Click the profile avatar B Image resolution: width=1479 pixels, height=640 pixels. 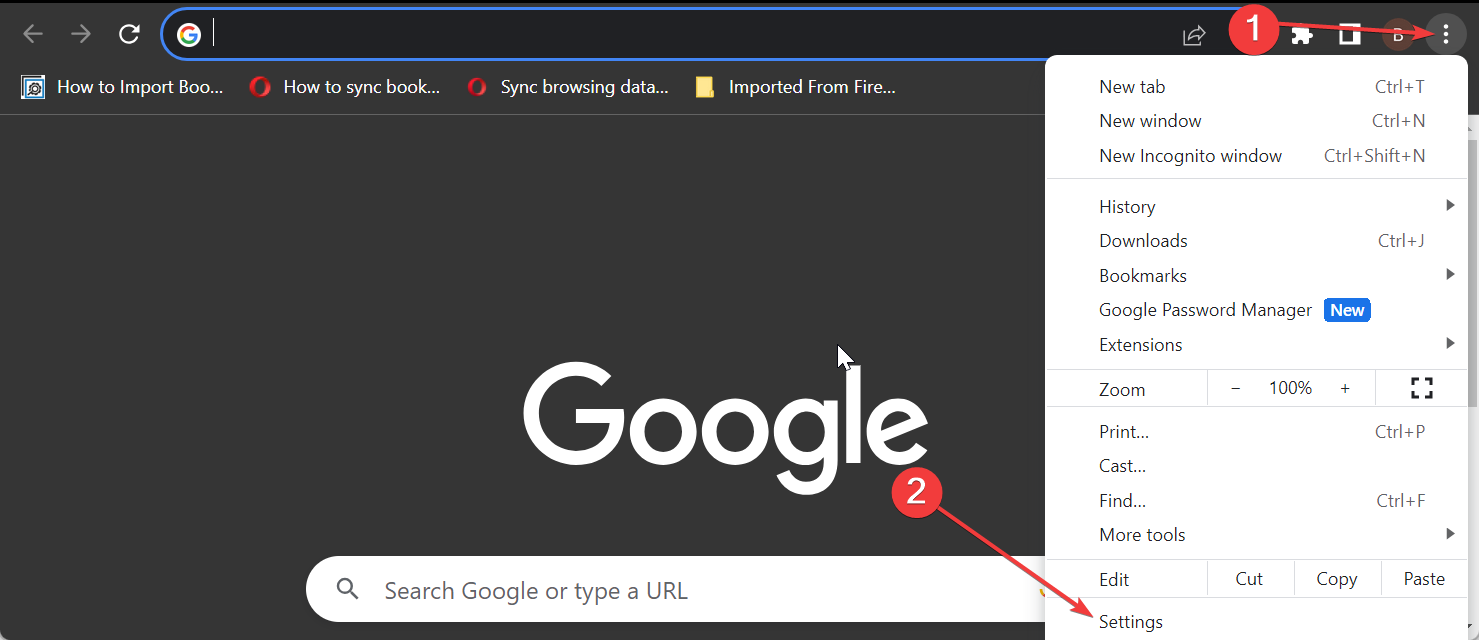point(1398,36)
